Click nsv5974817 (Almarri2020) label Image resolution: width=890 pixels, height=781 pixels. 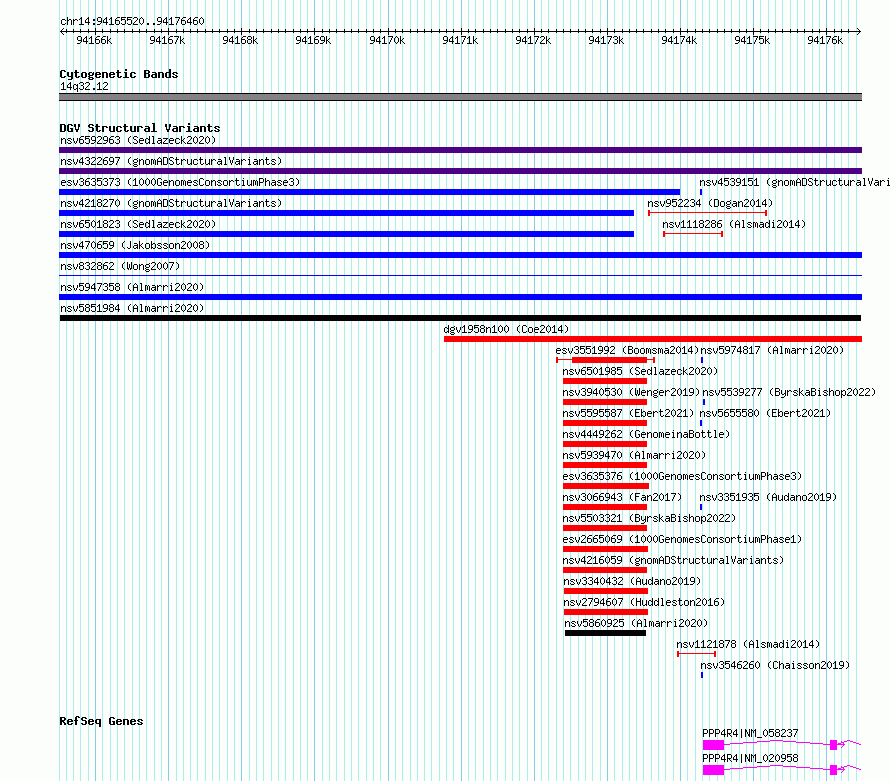click(x=772, y=350)
